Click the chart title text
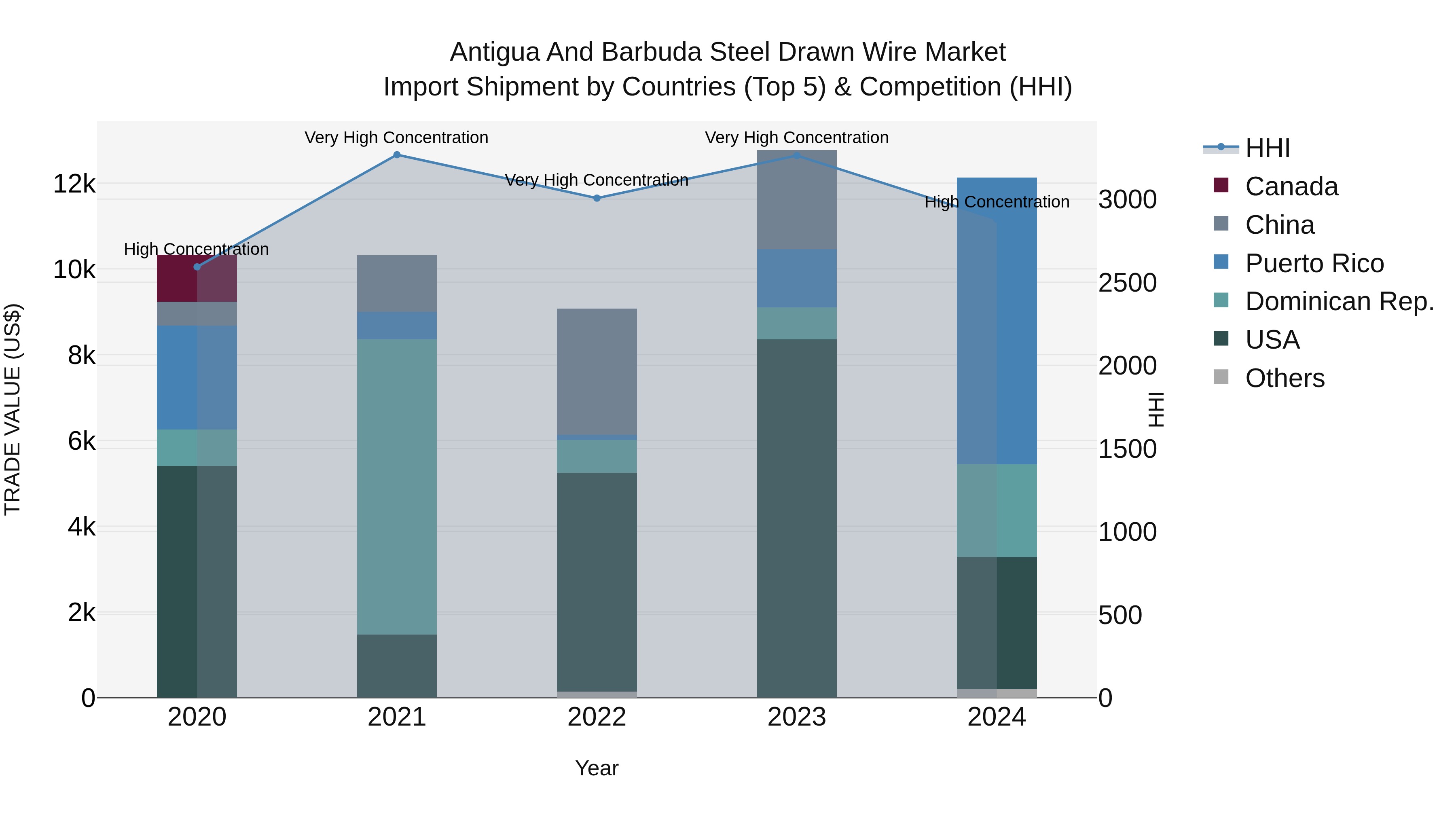This screenshot has height=819, width=1456. coord(728,70)
